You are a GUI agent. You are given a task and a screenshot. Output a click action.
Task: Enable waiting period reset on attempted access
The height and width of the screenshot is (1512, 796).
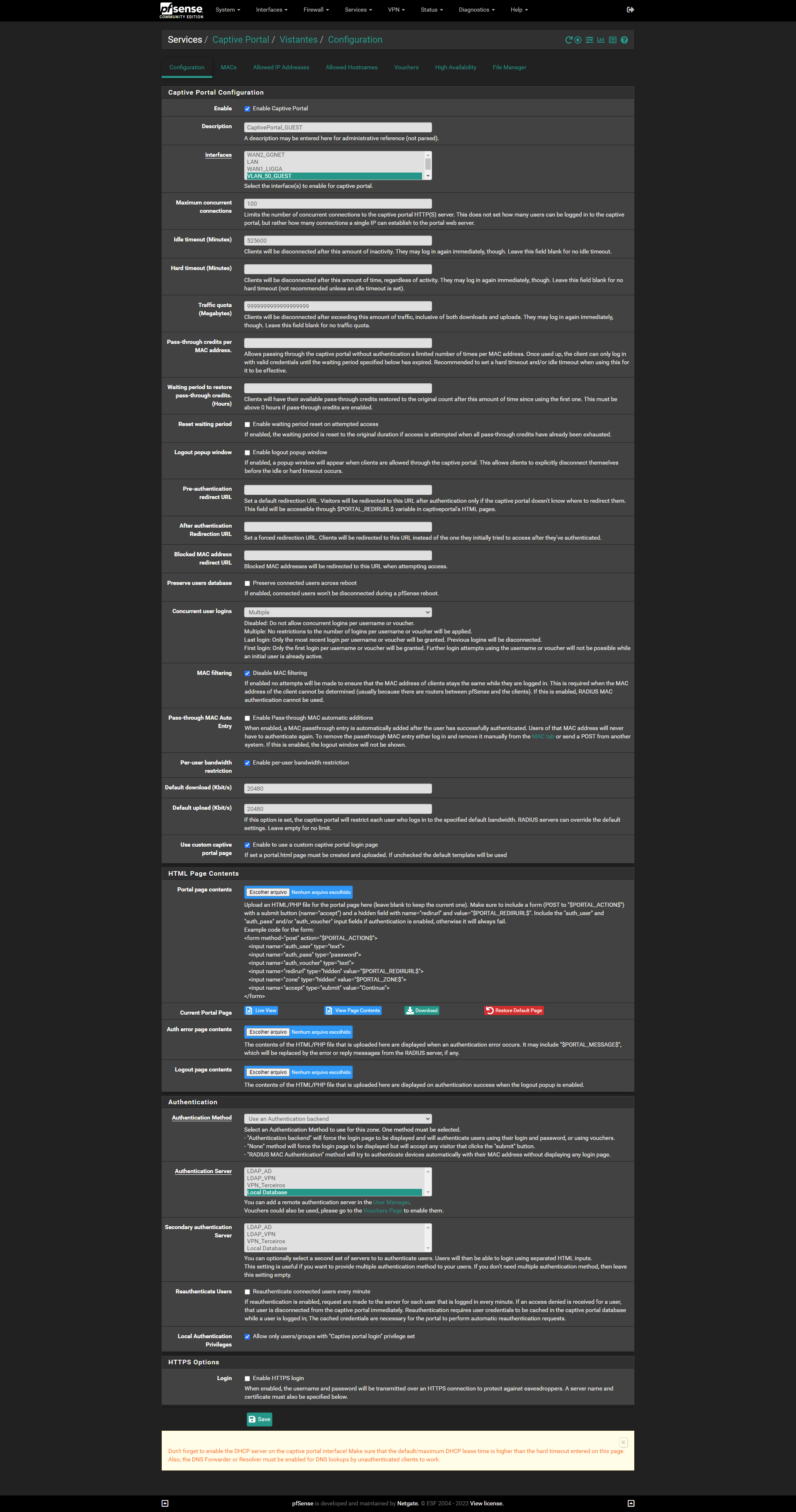click(x=247, y=424)
